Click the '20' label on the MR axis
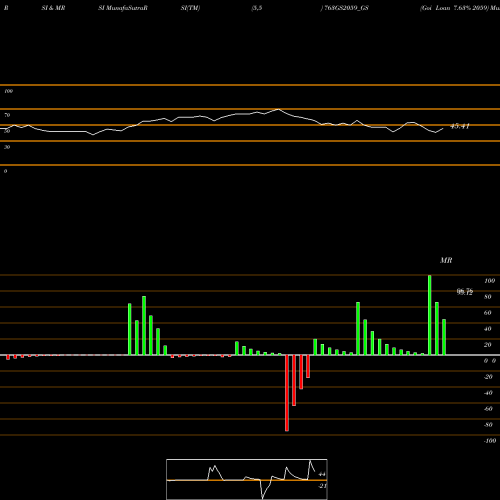This screenshot has width=500, height=500. [x=488, y=345]
